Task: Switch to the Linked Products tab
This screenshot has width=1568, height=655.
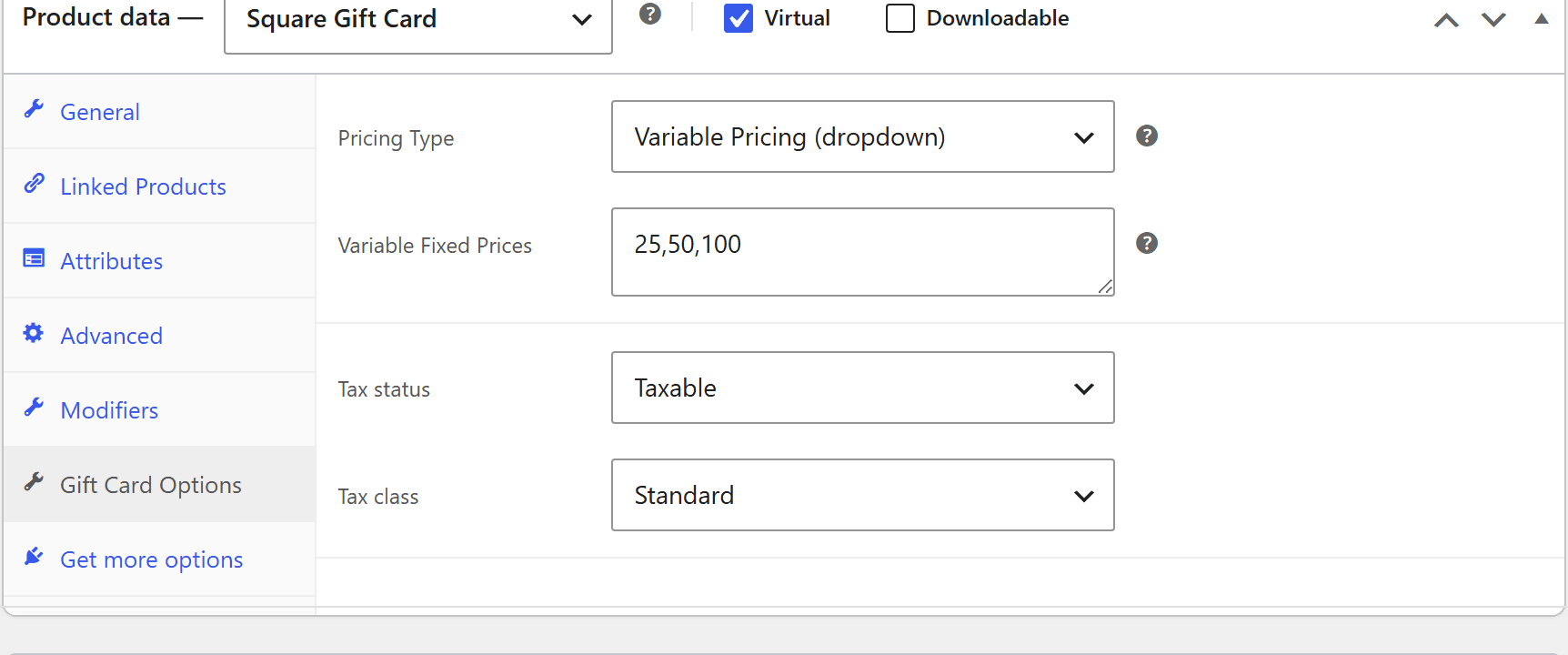Action: pyautogui.click(x=159, y=186)
